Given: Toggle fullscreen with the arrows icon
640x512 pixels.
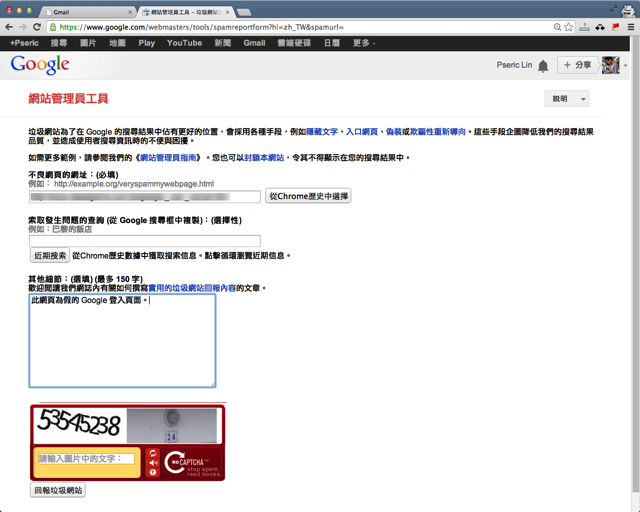Looking at the screenshot, I should coord(613,9).
